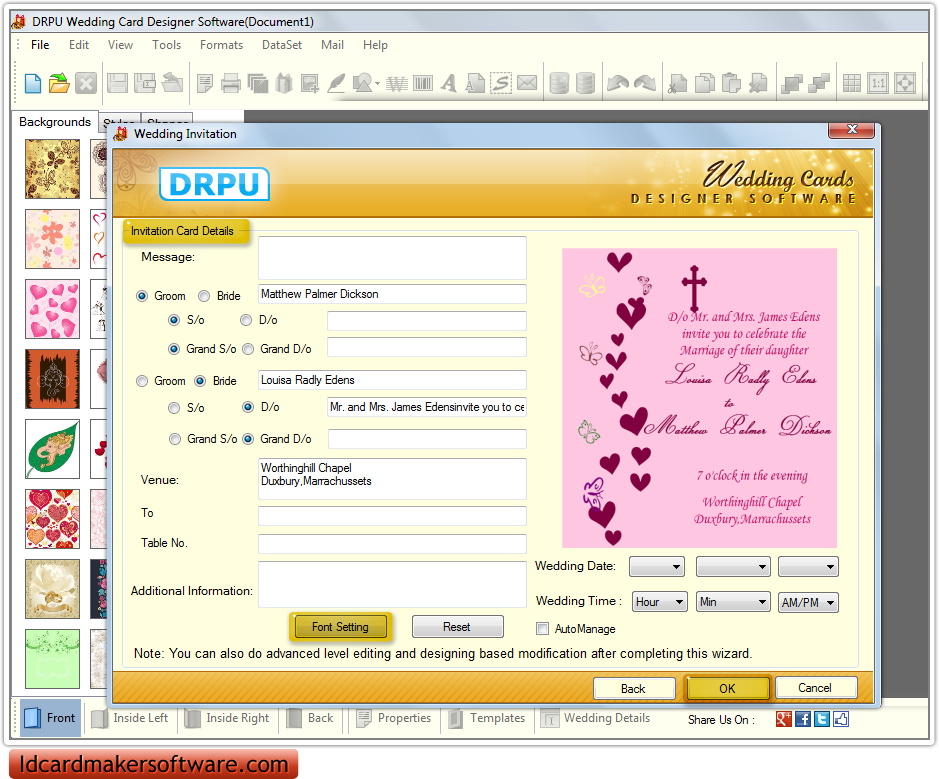939x779 pixels.
Task: Share on Facebook icon
Action: 802,719
